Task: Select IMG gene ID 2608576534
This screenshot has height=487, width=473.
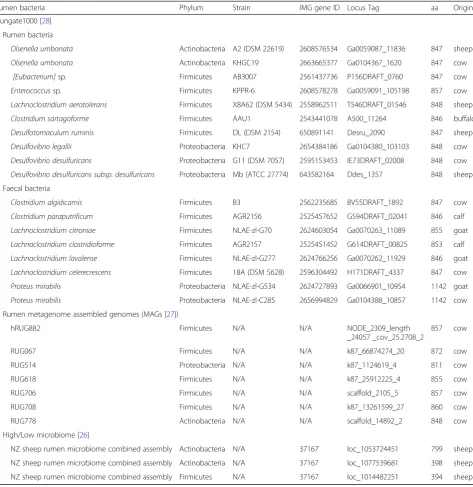Action: click(x=318, y=49)
